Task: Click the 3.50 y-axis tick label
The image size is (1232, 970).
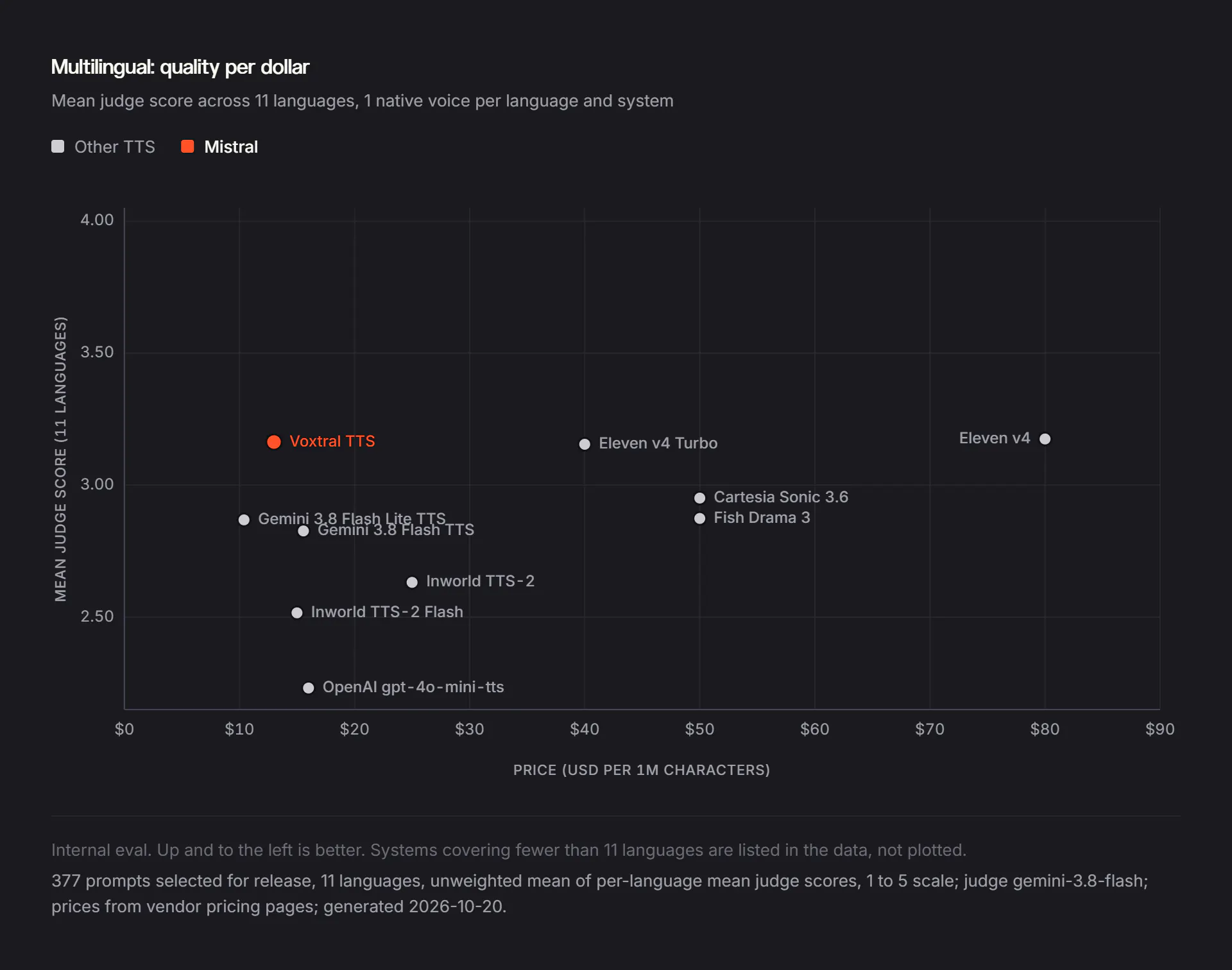Action: 97,352
